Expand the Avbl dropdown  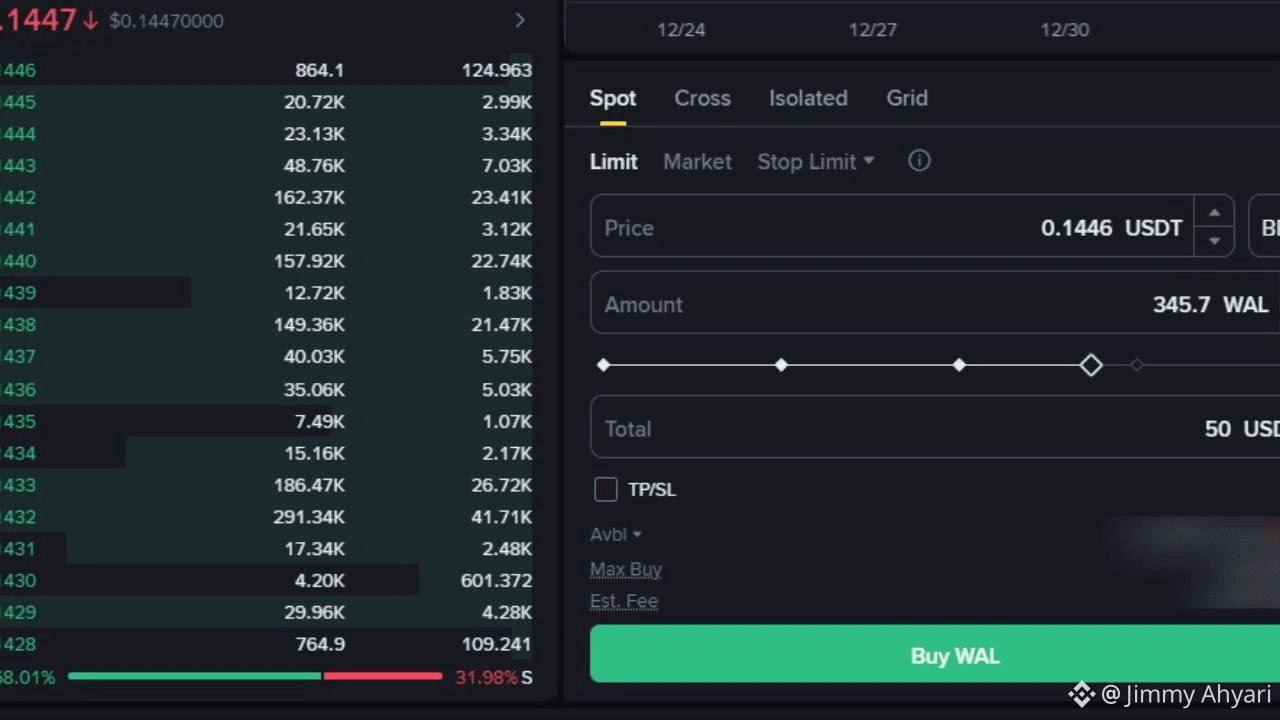(616, 535)
